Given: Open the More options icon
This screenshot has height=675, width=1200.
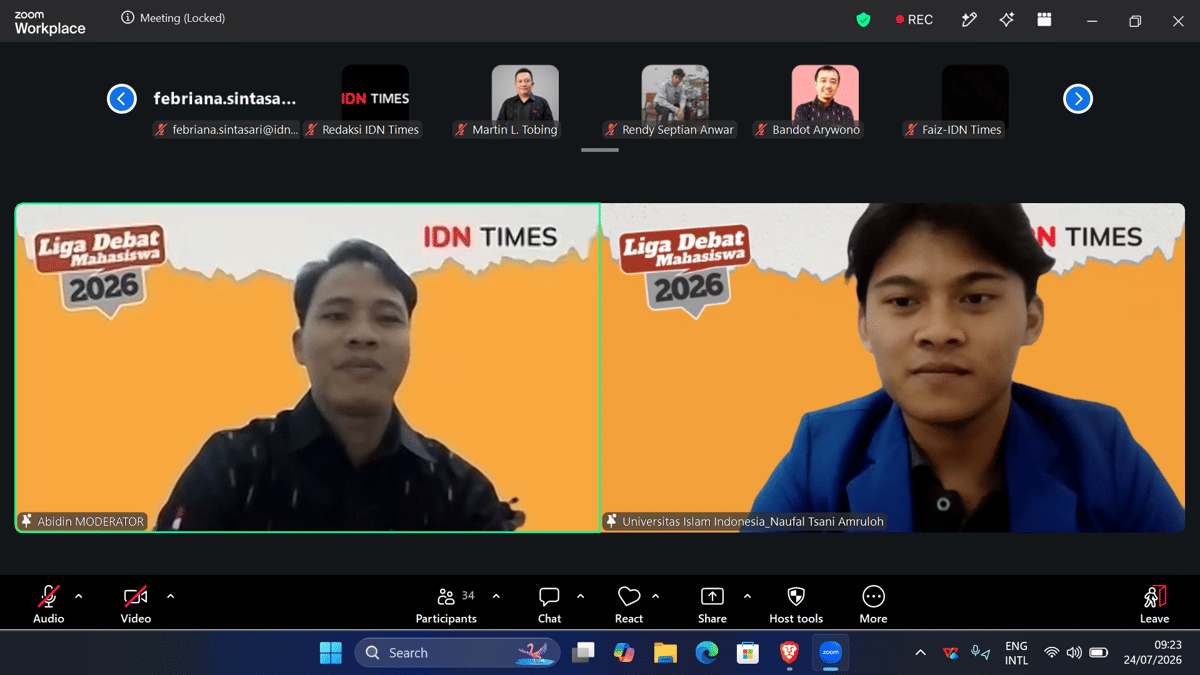Looking at the screenshot, I should click(x=873, y=596).
